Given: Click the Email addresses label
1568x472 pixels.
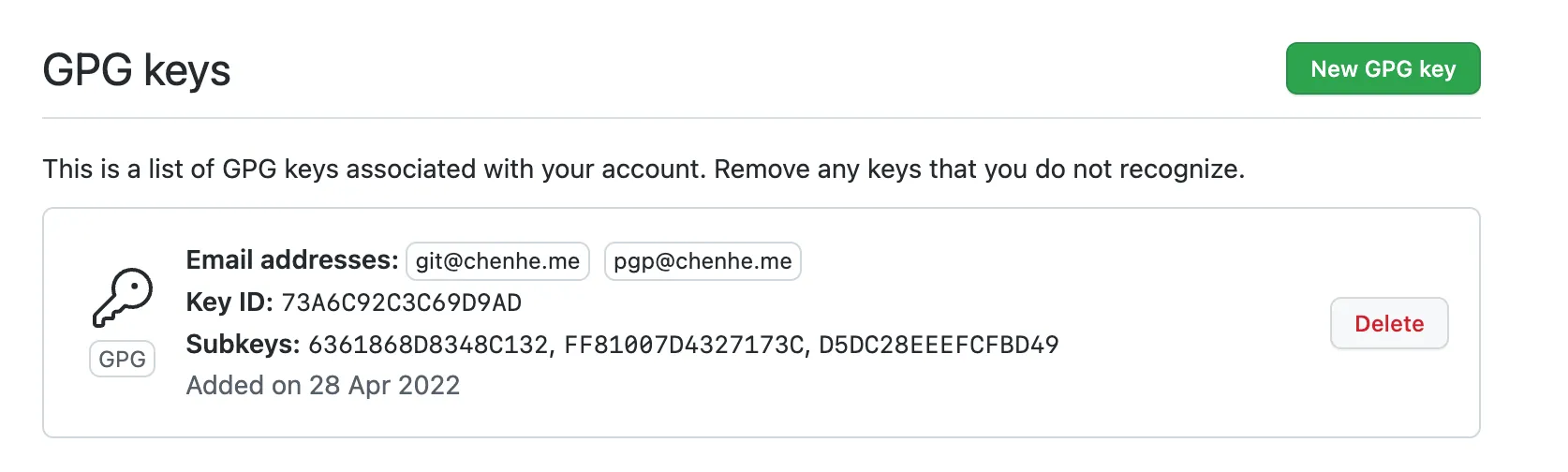Looking at the screenshot, I should (292, 260).
